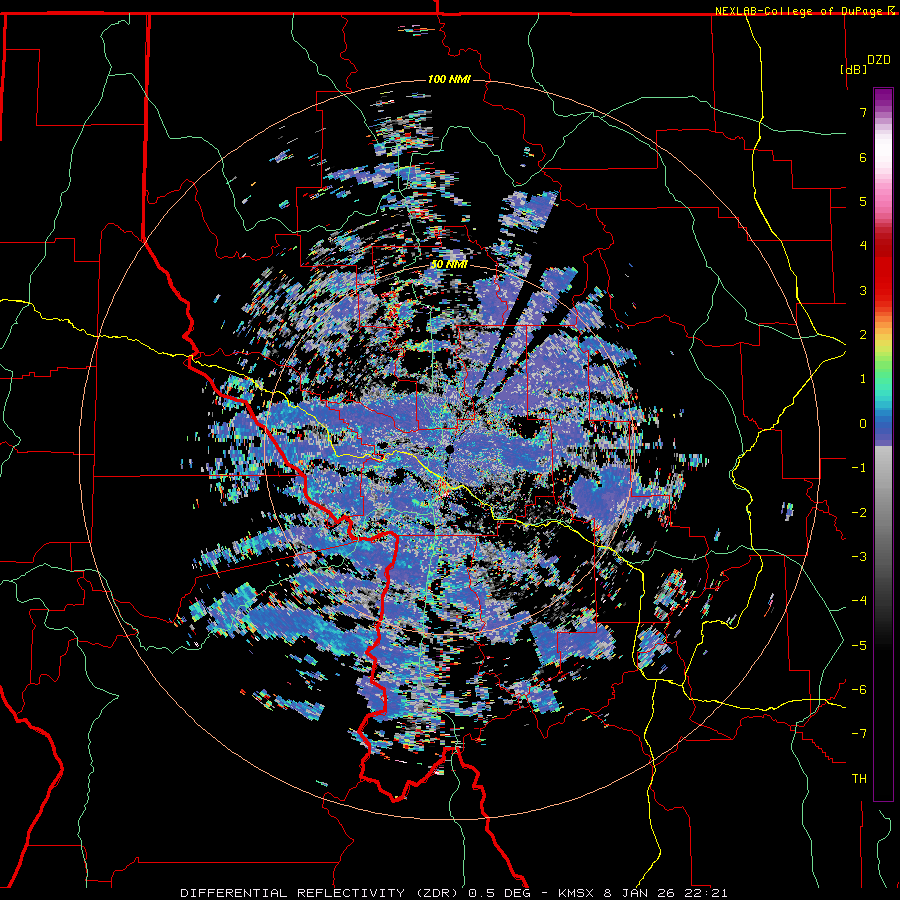Click the 0 value on the color scale
Screen dimensions: 900x900
(863, 424)
